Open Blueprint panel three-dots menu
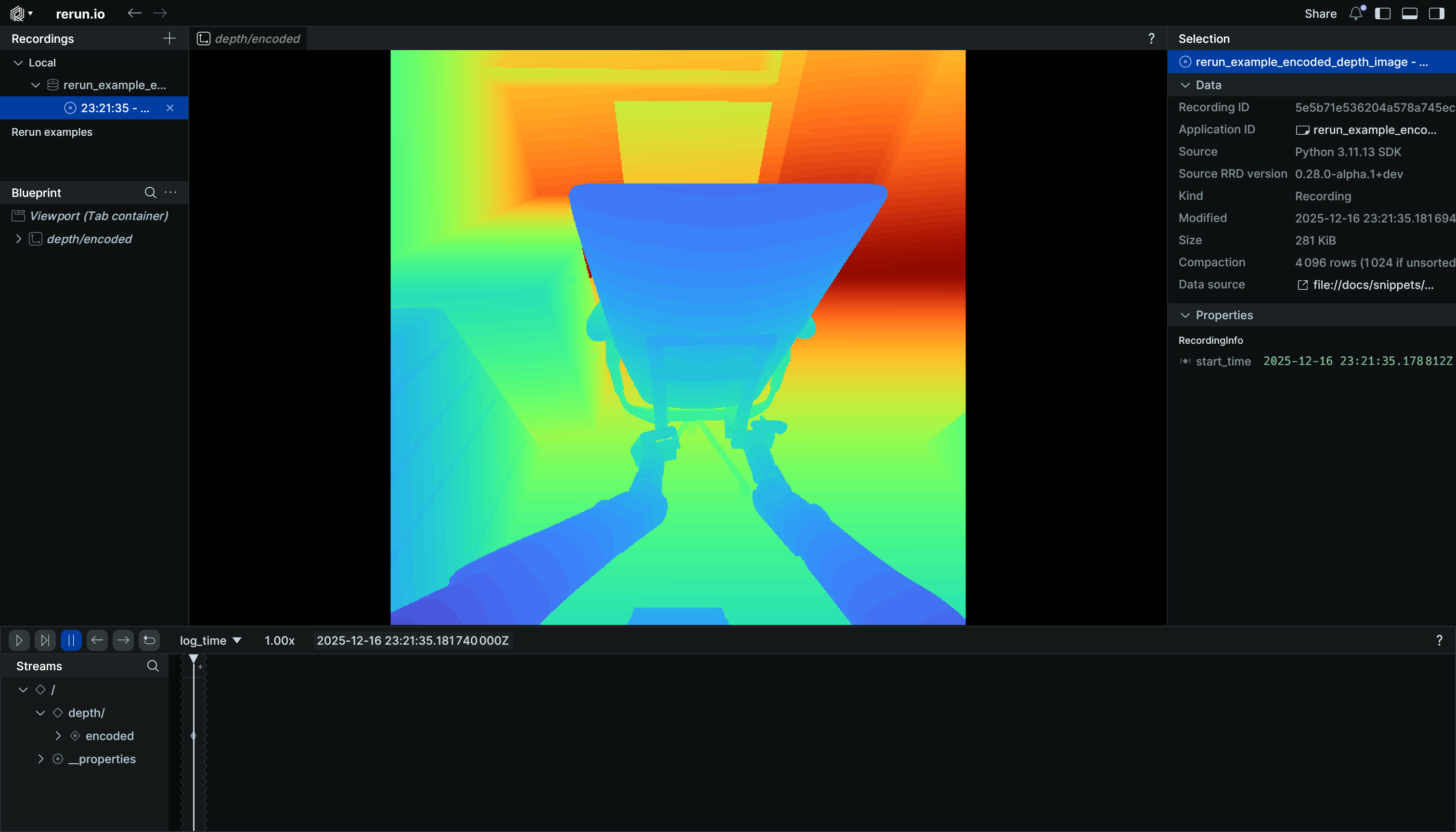The width and height of the screenshot is (1456, 832). point(170,193)
